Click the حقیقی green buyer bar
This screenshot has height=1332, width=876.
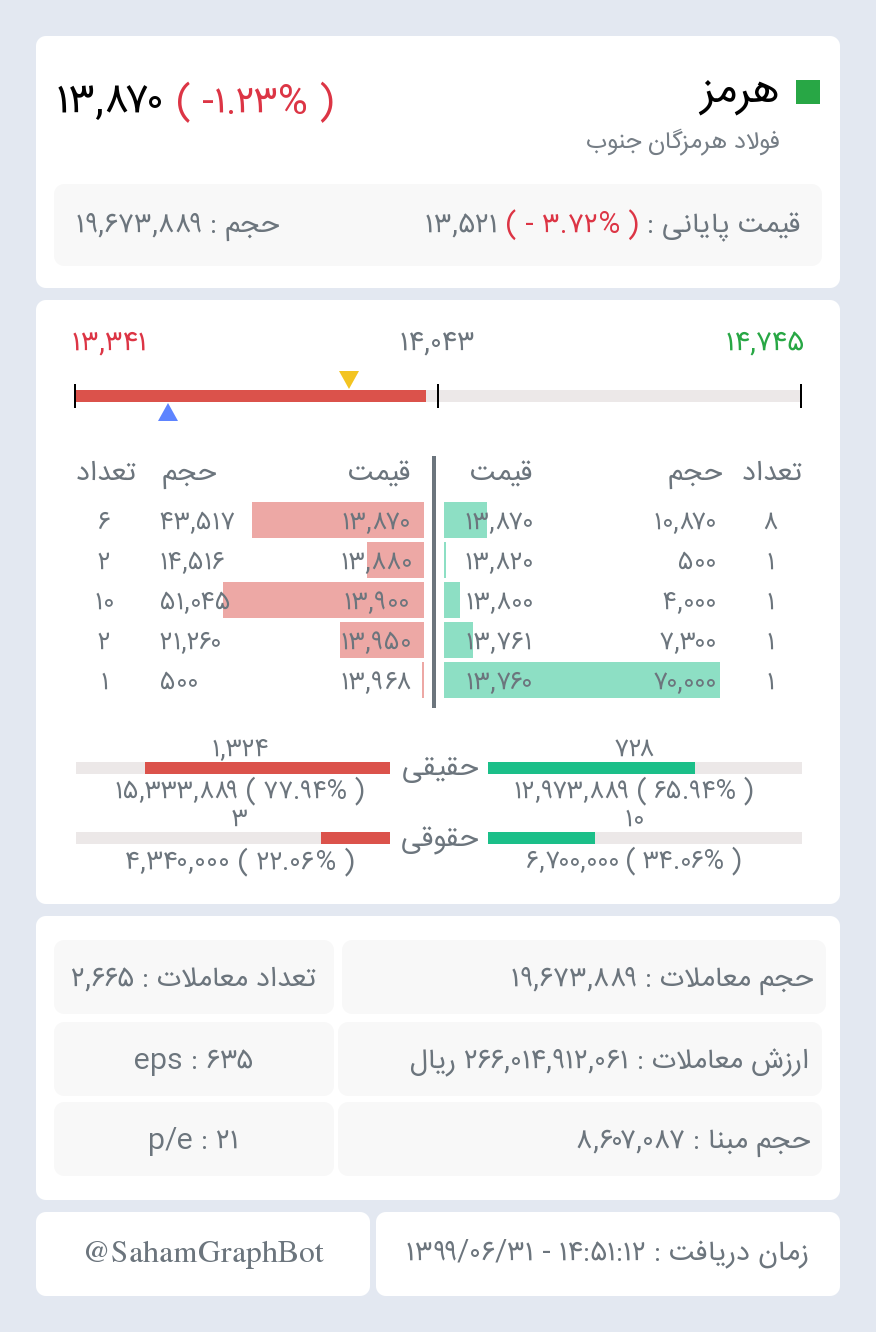point(591,768)
